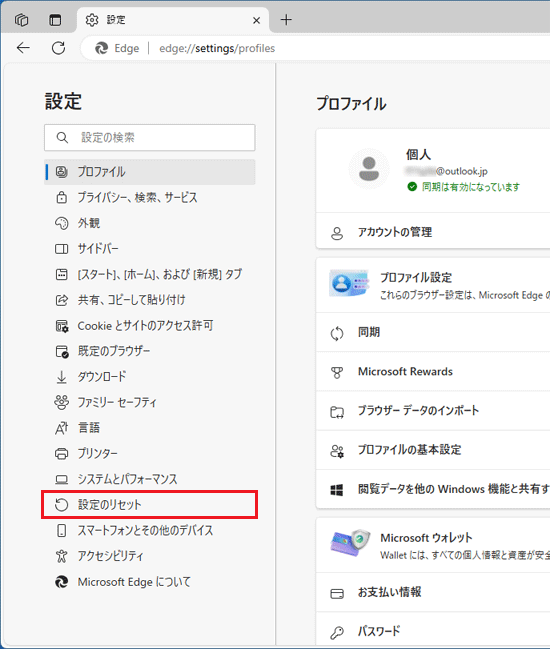Image resolution: width=550 pixels, height=649 pixels.
Task: Open the workspaces icon in title bar
Action: 21,20
